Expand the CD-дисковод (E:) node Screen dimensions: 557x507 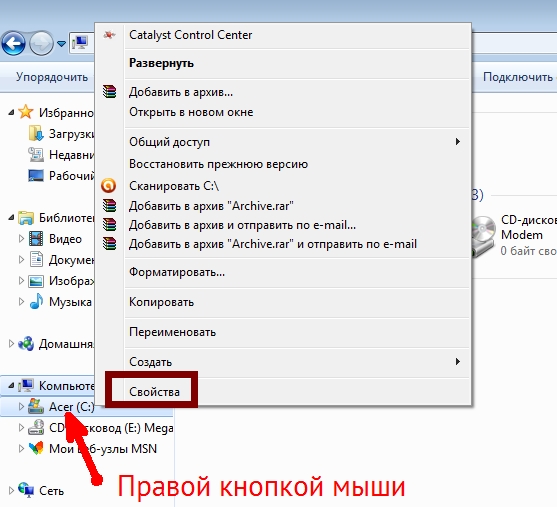coord(21,427)
